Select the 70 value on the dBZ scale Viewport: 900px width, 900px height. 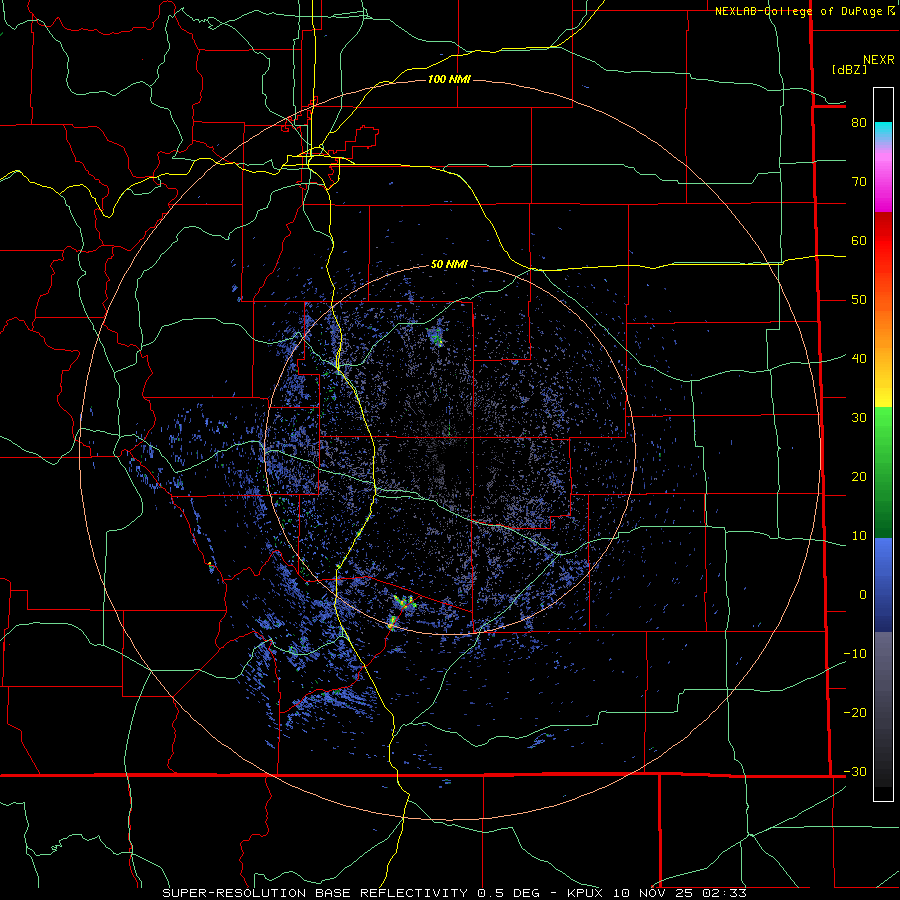click(x=859, y=181)
